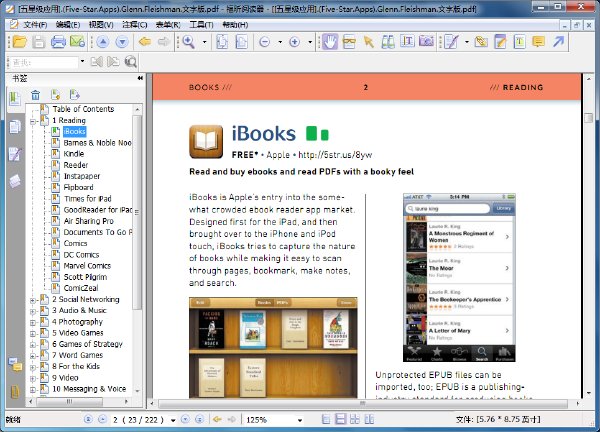This screenshot has height=432, width=600.
Task: Click the document horizontal scrollbar
Action: 362,403
